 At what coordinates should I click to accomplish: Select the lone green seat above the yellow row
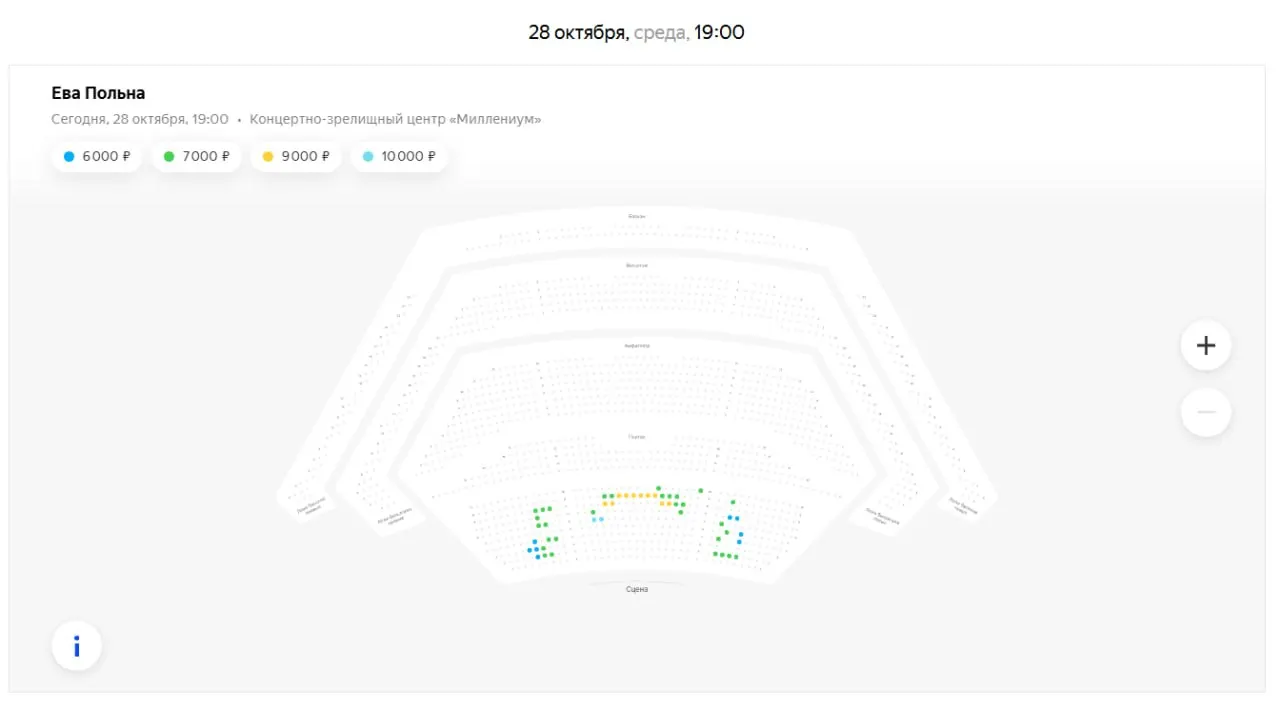coord(658,488)
